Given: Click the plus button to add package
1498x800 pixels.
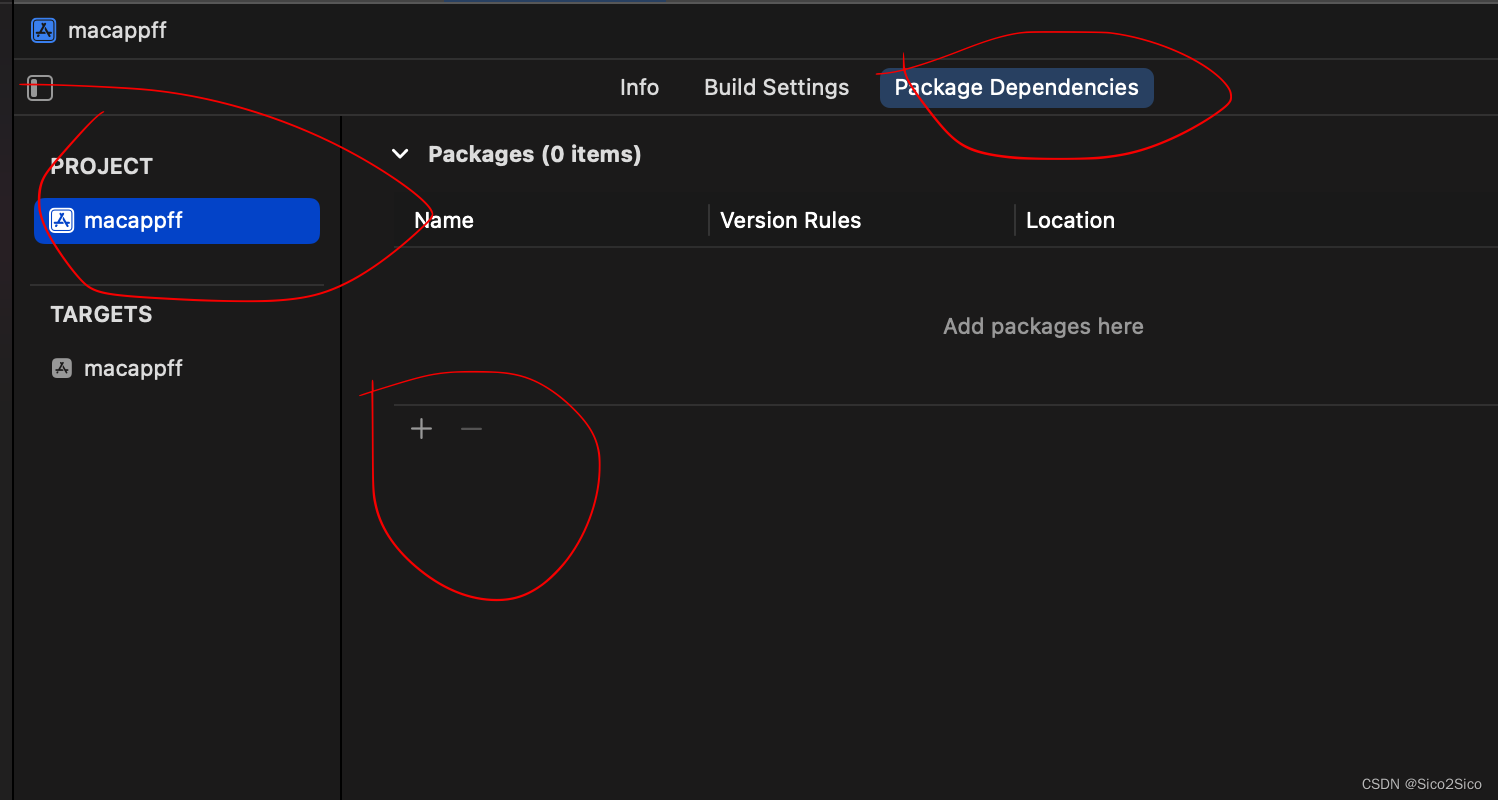Looking at the screenshot, I should tap(422, 429).
